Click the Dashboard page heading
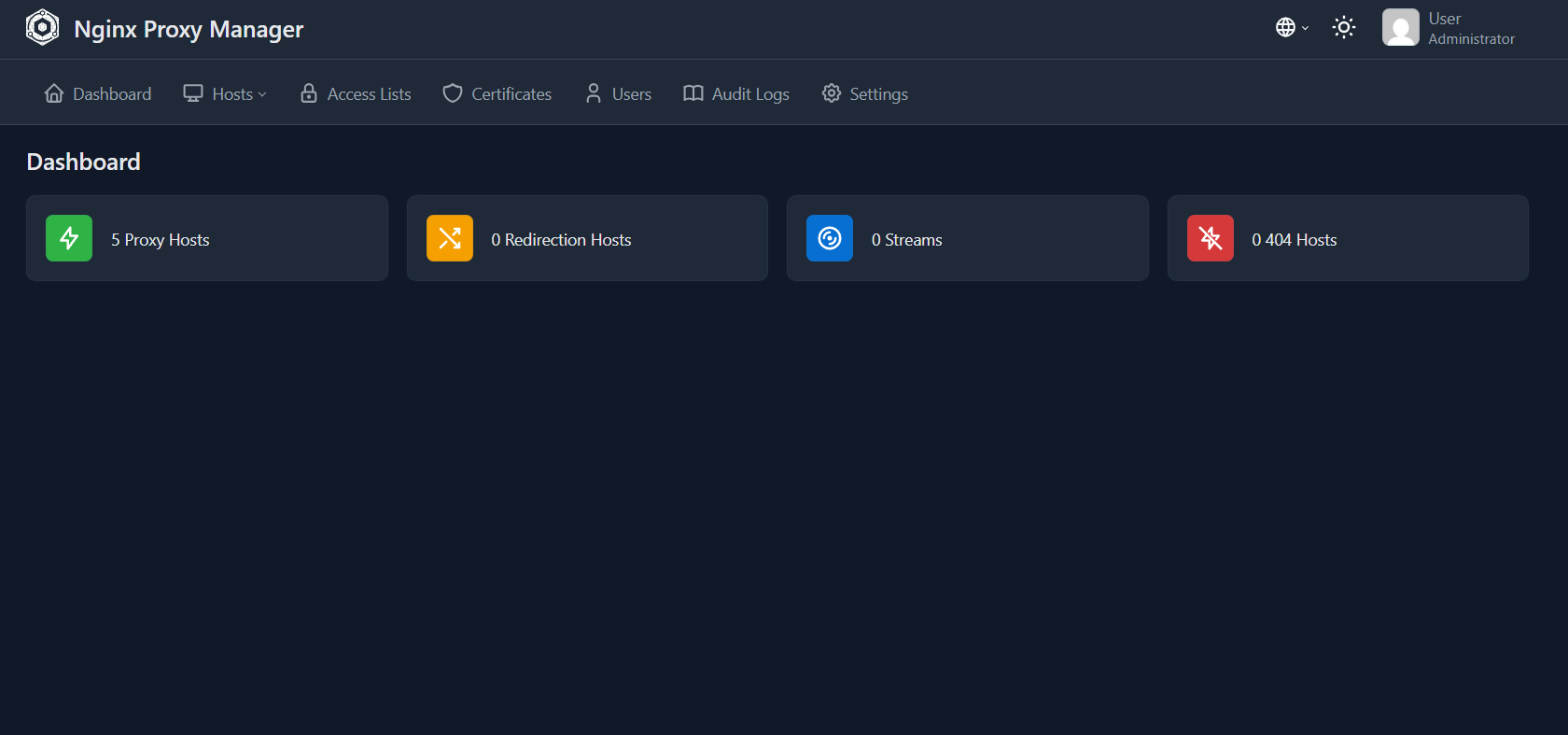The image size is (1568, 735). pos(83,162)
